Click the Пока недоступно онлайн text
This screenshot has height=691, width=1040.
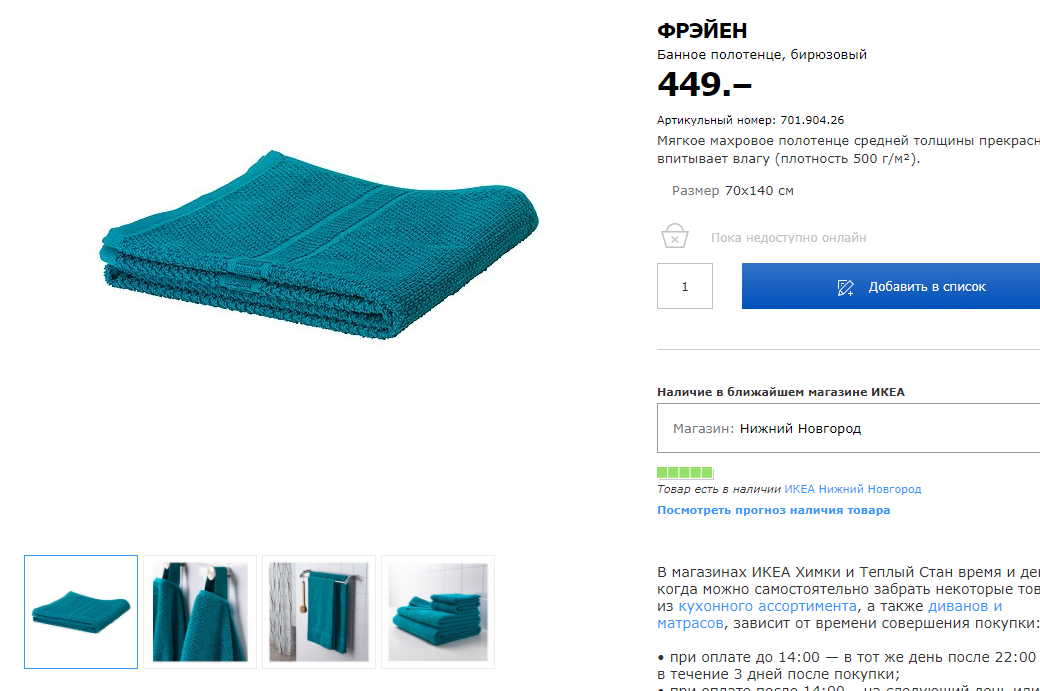(789, 237)
